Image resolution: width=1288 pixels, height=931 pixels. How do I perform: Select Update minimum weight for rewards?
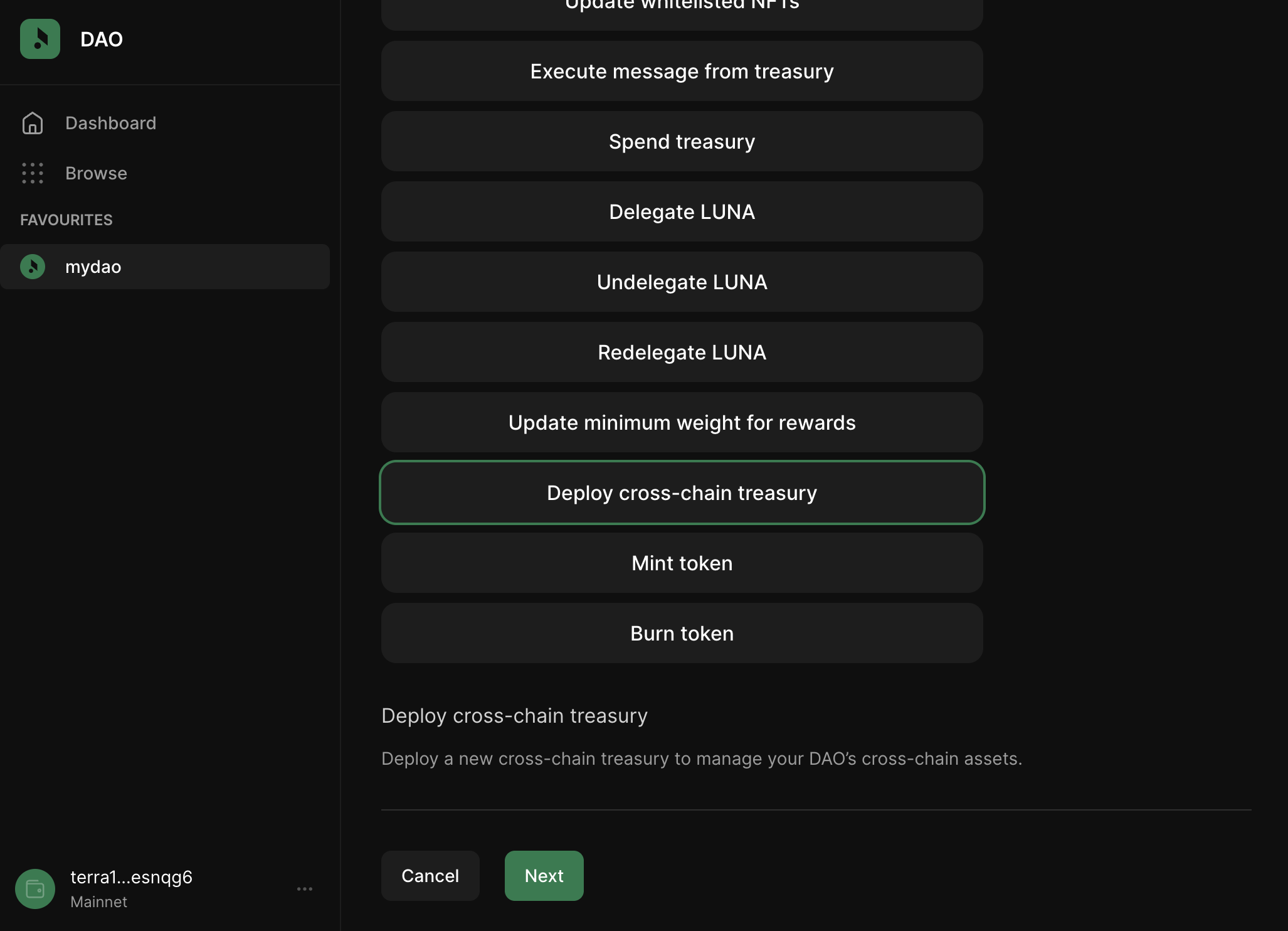[x=682, y=422]
